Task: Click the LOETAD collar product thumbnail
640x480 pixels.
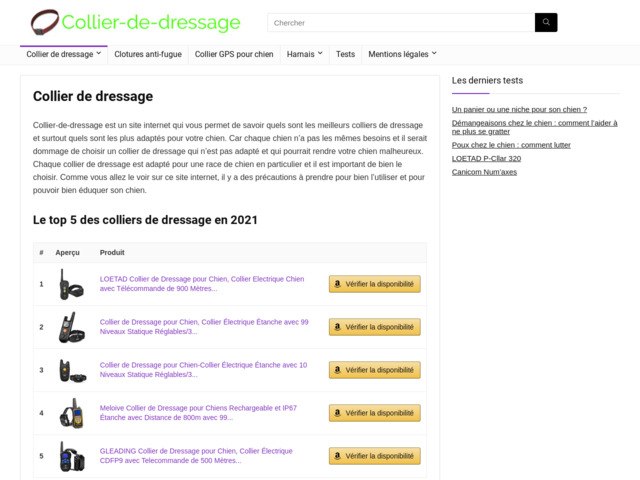Action: [69, 284]
